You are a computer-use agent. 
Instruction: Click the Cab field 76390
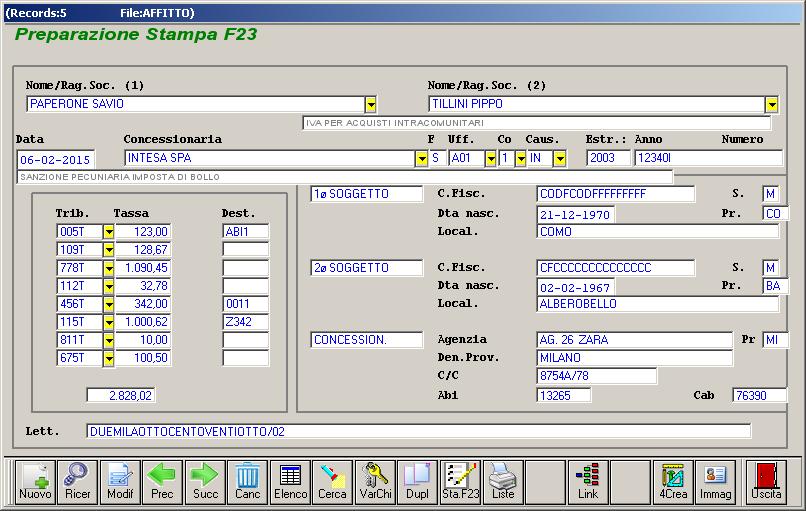coord(760,395)
